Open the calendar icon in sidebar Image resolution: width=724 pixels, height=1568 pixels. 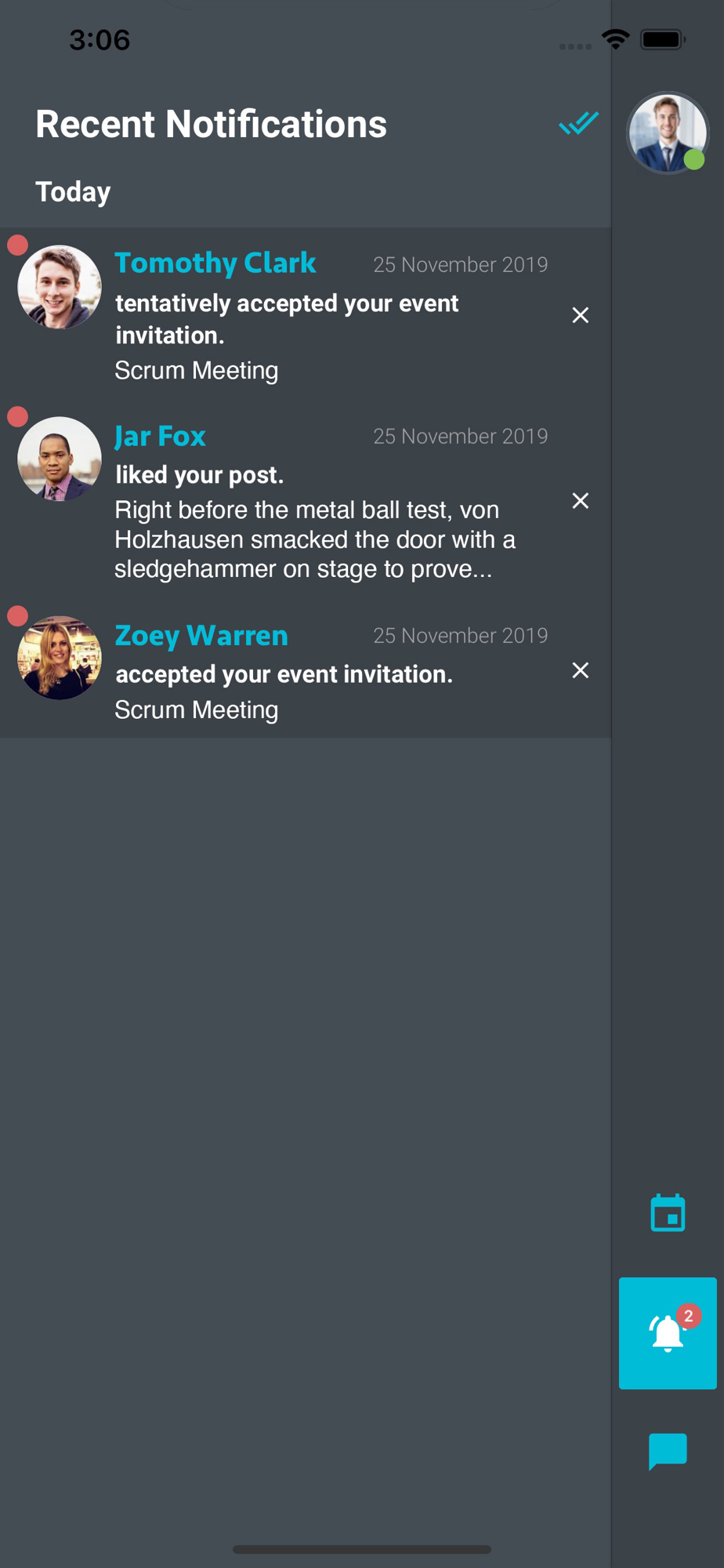668,1213
